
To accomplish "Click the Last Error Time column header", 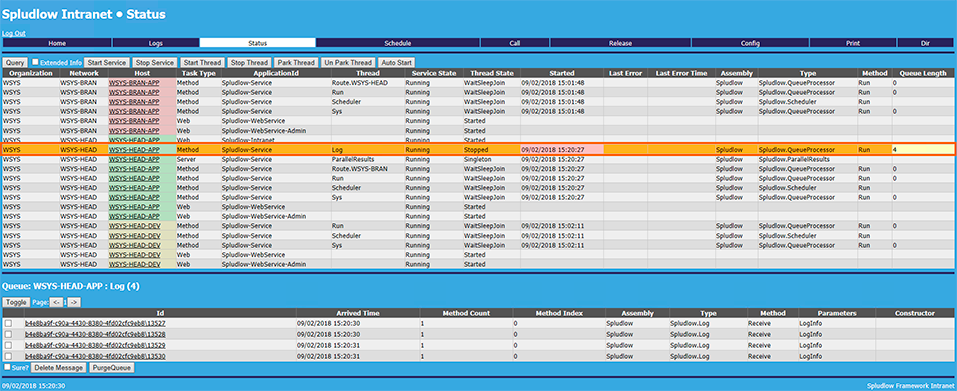I will 681,73.
